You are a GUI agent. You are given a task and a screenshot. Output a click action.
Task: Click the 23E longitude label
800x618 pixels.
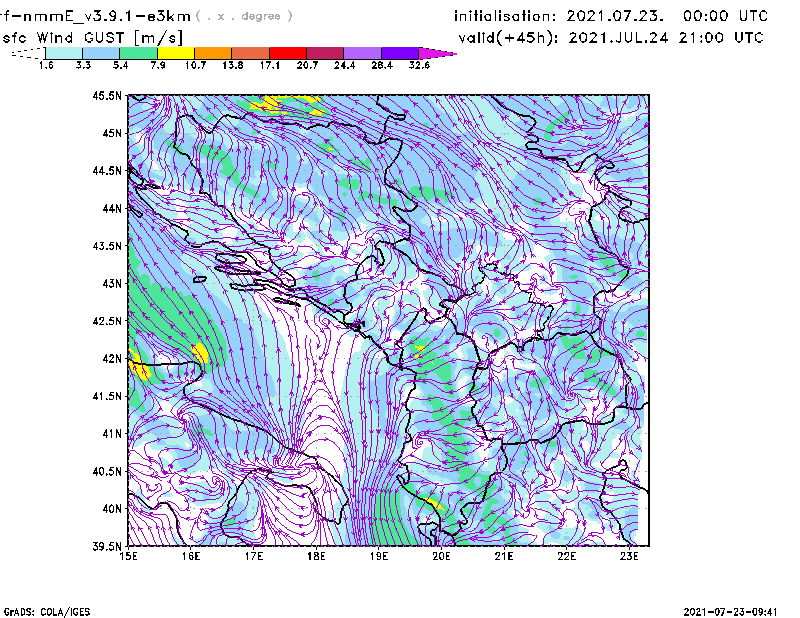(629, 556)
